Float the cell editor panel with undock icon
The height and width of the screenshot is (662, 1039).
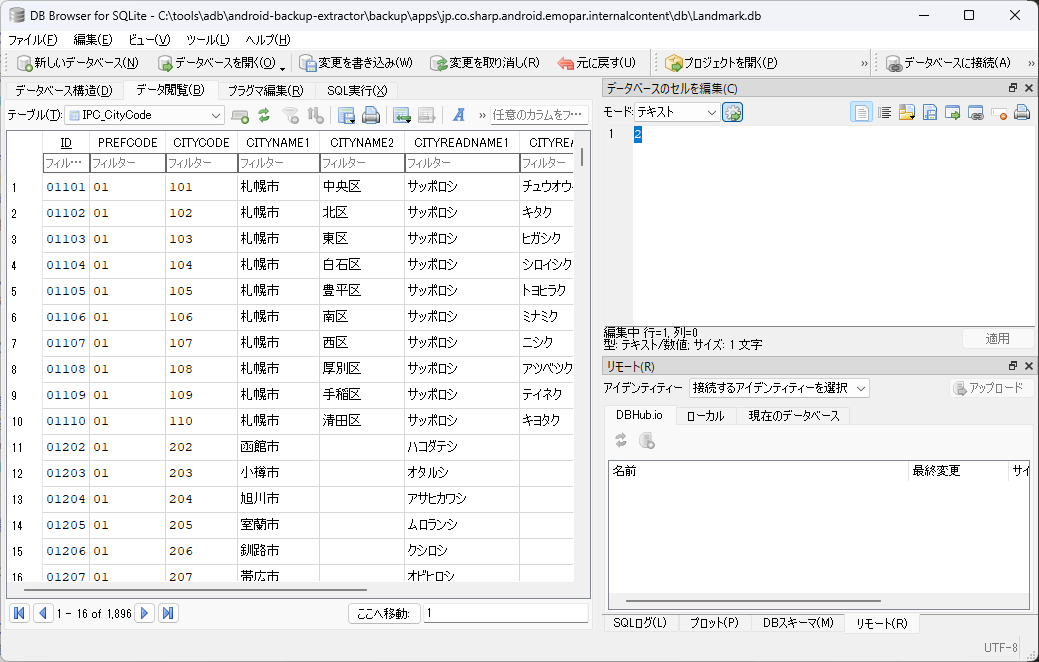coord(1012,88)
